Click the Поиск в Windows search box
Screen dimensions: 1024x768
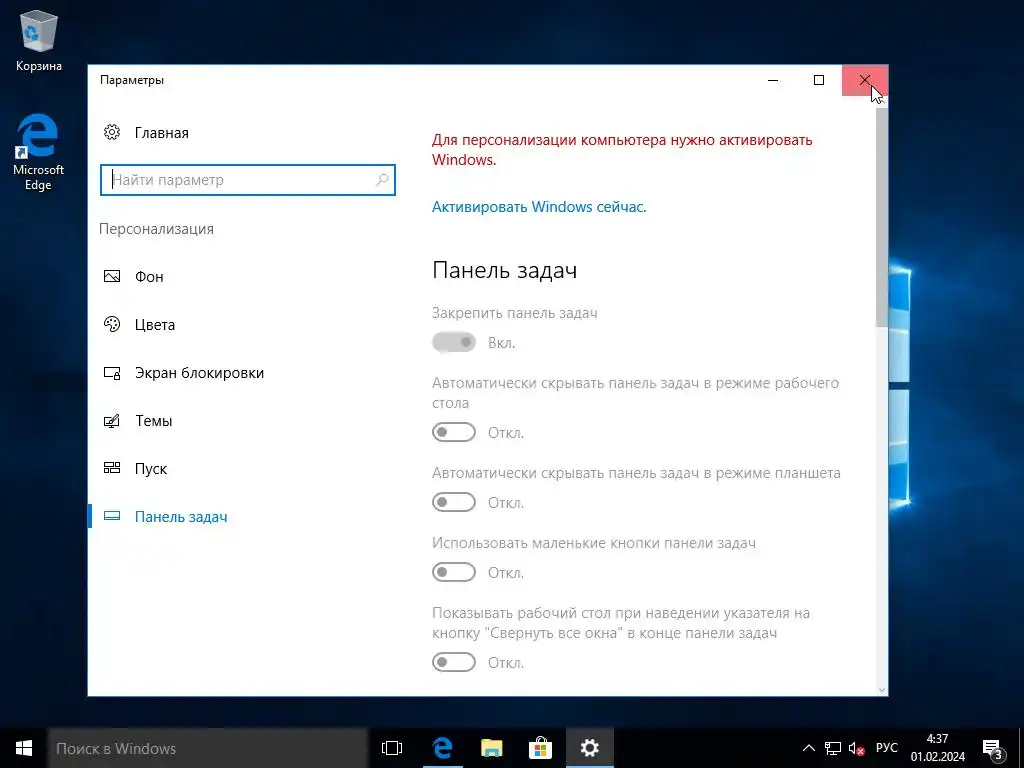(208, 748)
